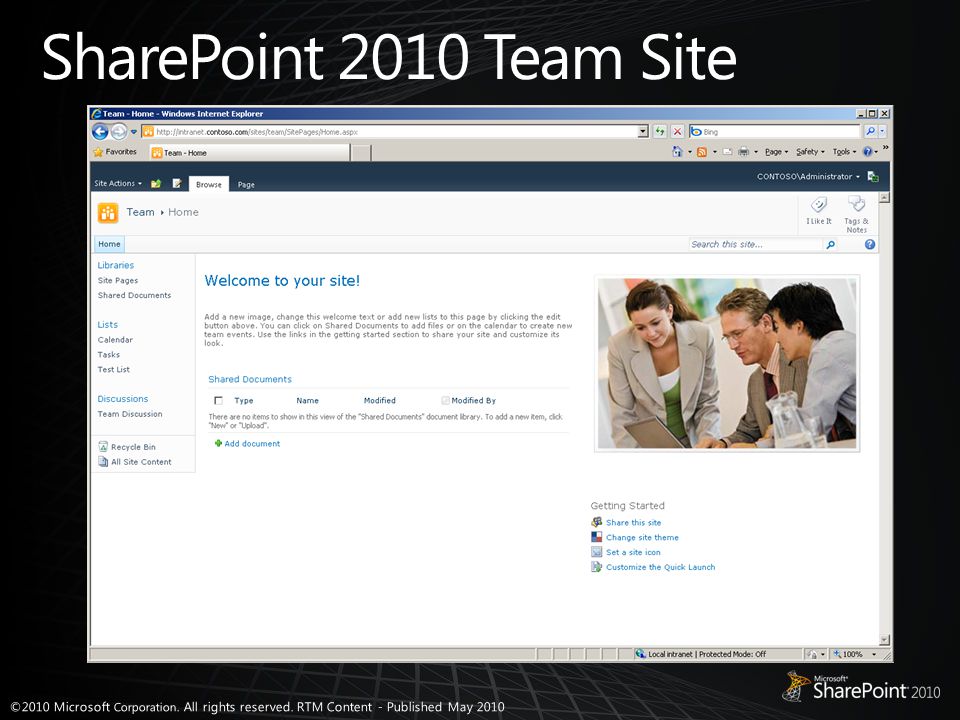Click the Navigate Up folder icon
This screenshot has width=960, height=720.
pos(156,184)
